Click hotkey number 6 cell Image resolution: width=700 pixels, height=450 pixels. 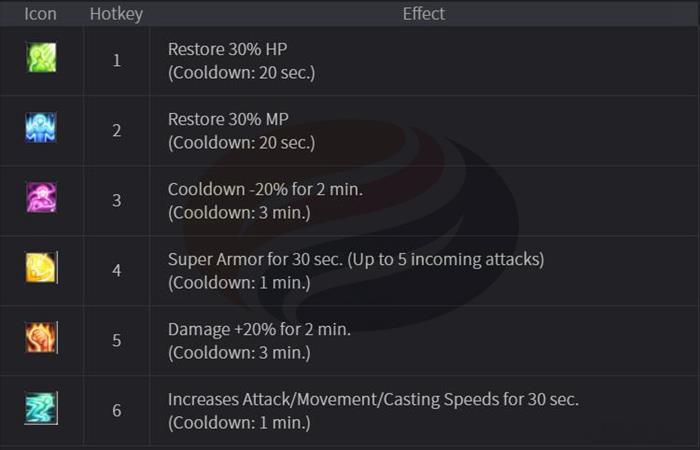116,410
